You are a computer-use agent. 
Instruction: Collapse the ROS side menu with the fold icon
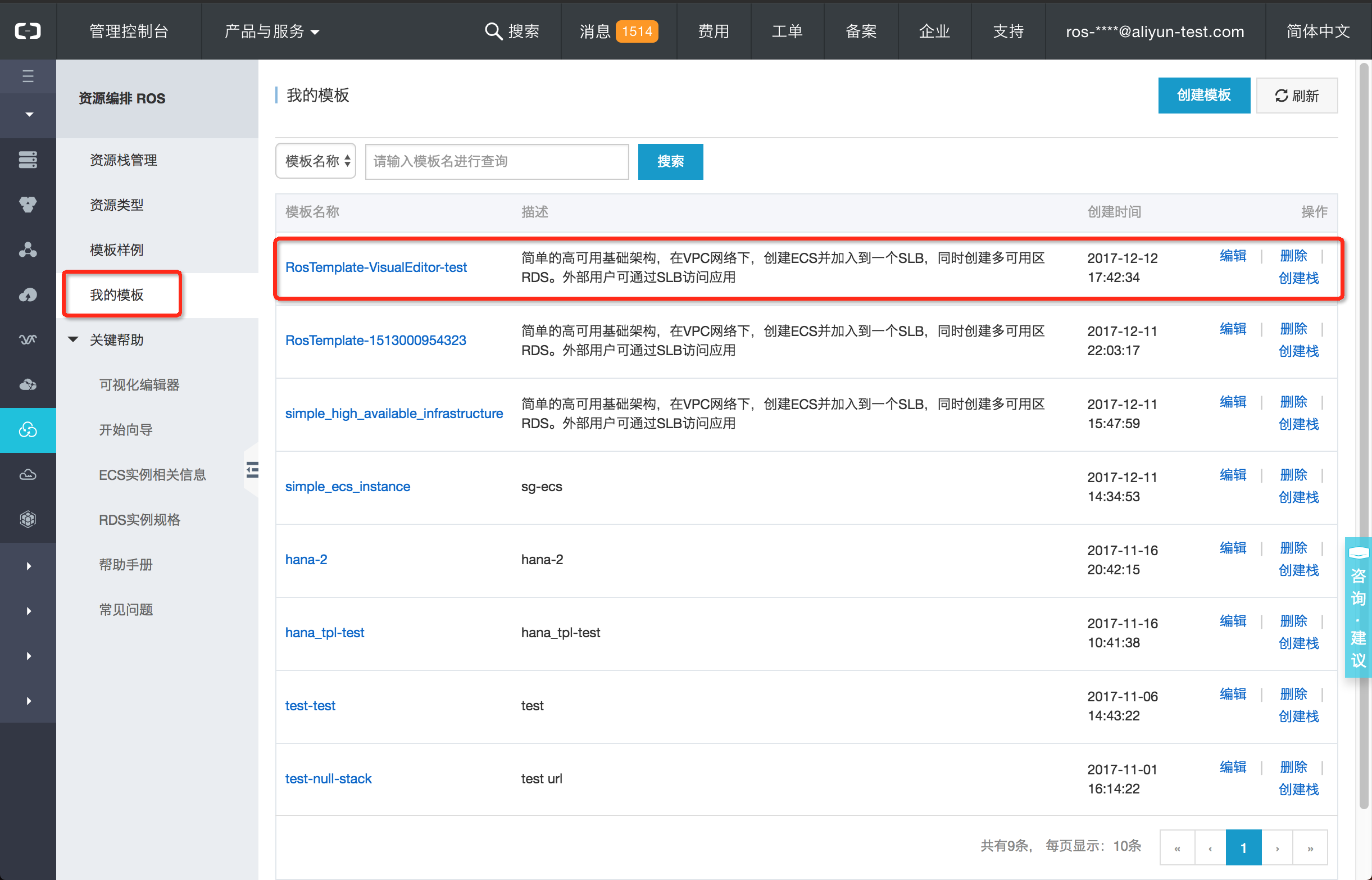click(x=252, y=470)
